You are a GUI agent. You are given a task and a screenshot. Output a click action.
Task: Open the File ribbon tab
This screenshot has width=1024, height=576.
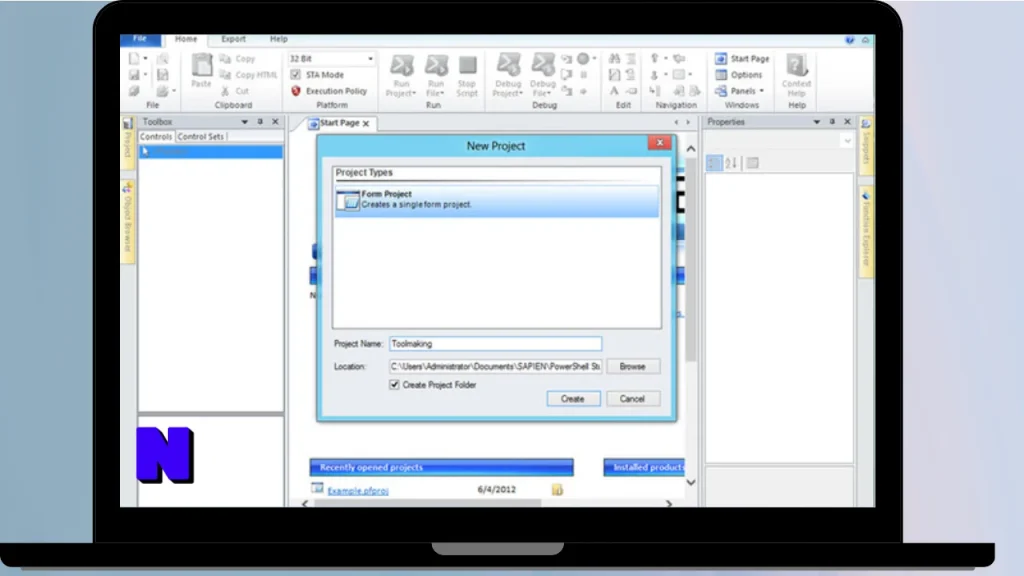[x=140, y=39]
